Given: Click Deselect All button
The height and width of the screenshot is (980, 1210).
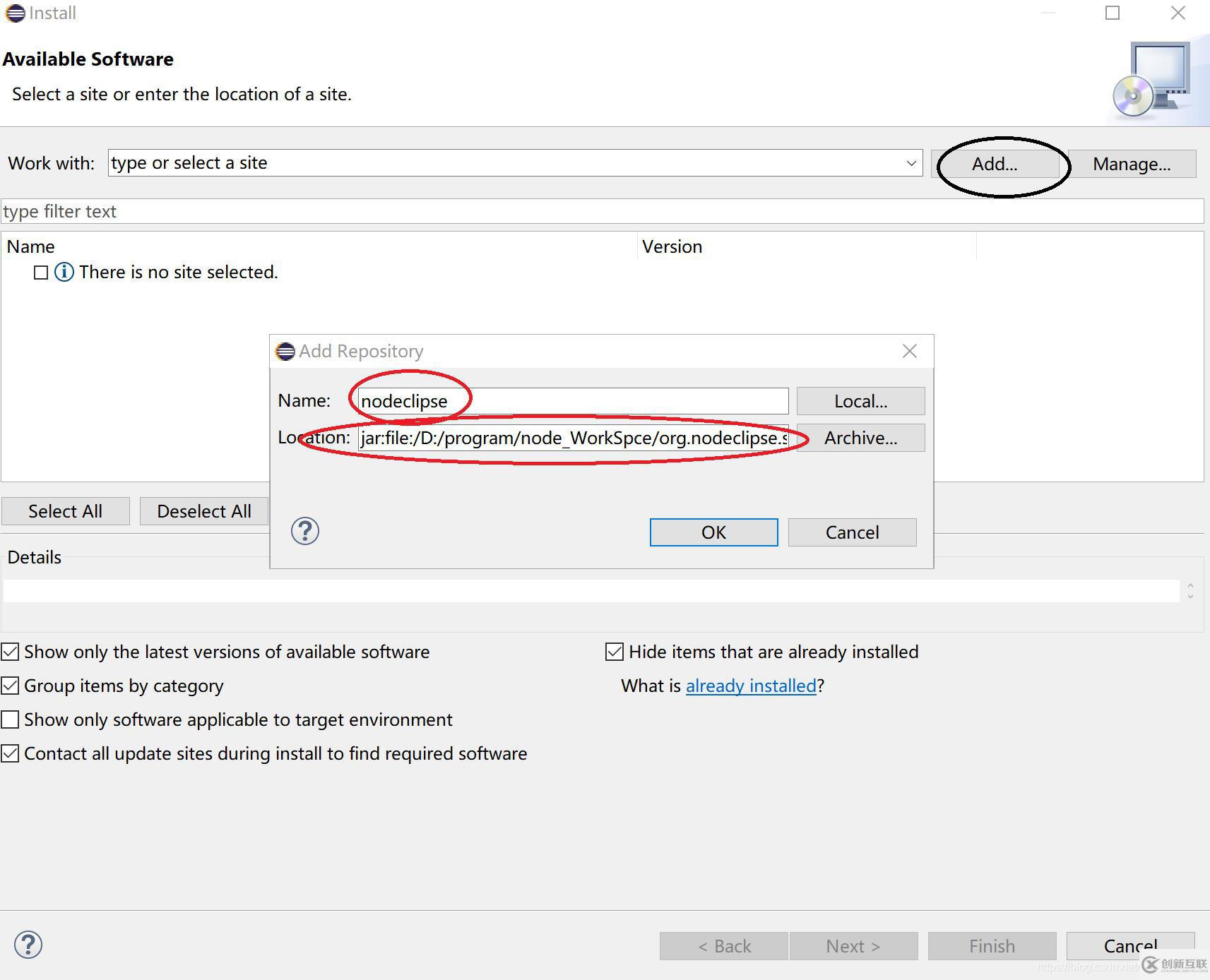Looking at the screenshot, I should point(204,511).
